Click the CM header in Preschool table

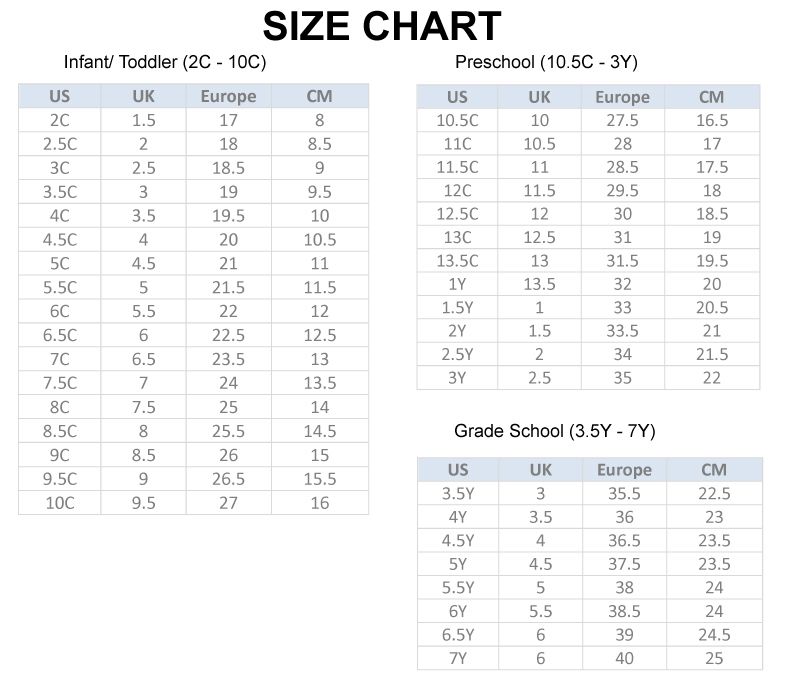(x=712, y=97)
